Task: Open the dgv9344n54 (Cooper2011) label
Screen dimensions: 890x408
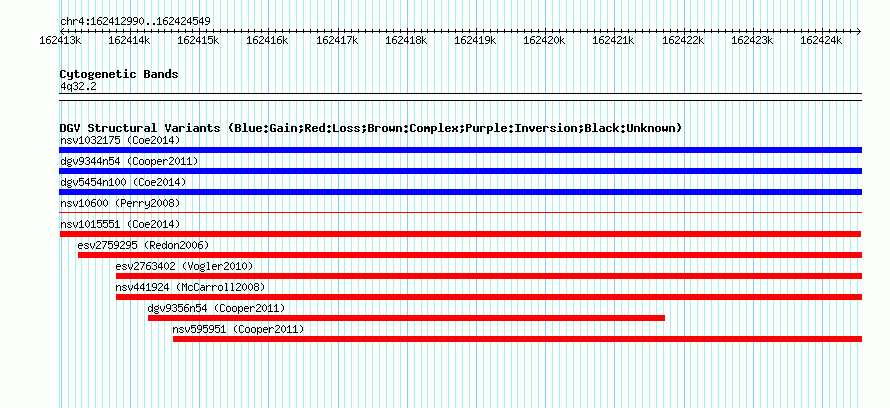Action: [x=129, y=161]
